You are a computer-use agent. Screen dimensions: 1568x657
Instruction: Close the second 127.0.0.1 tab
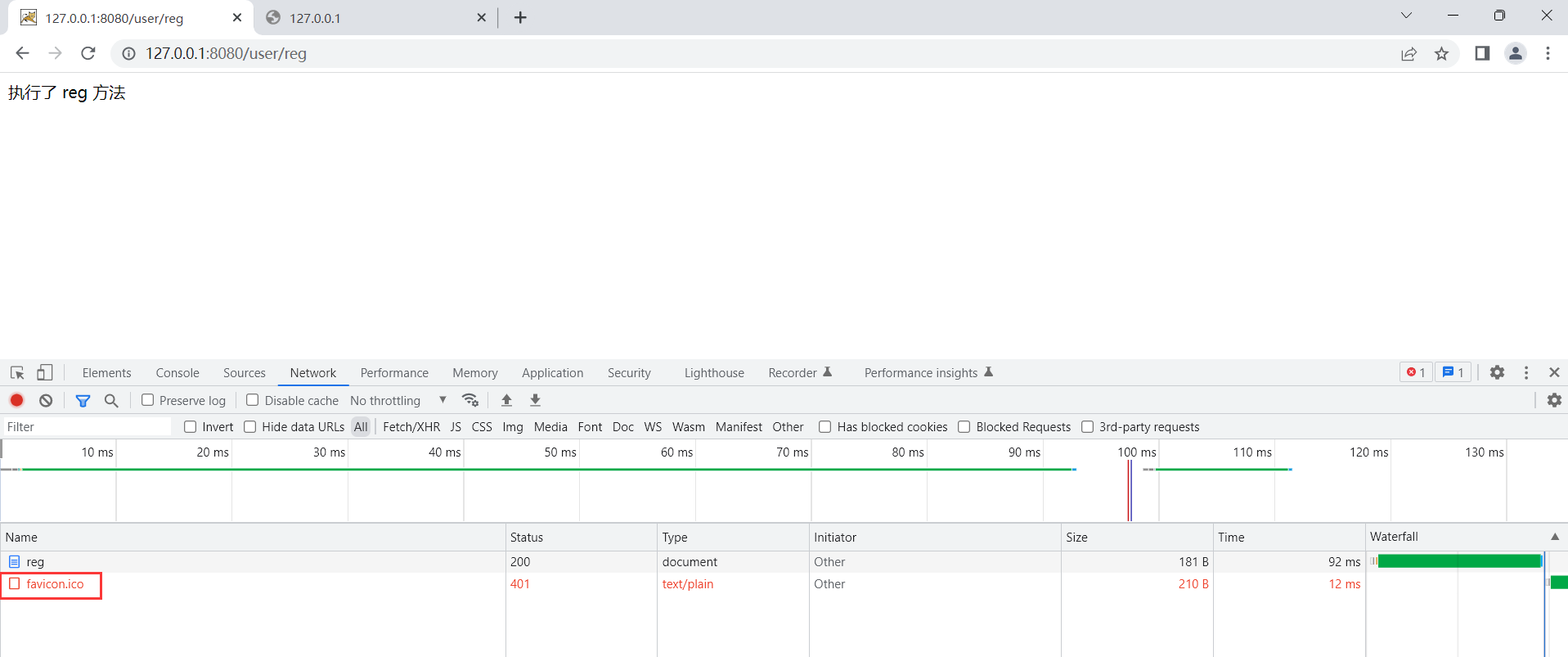click(481, 17)
